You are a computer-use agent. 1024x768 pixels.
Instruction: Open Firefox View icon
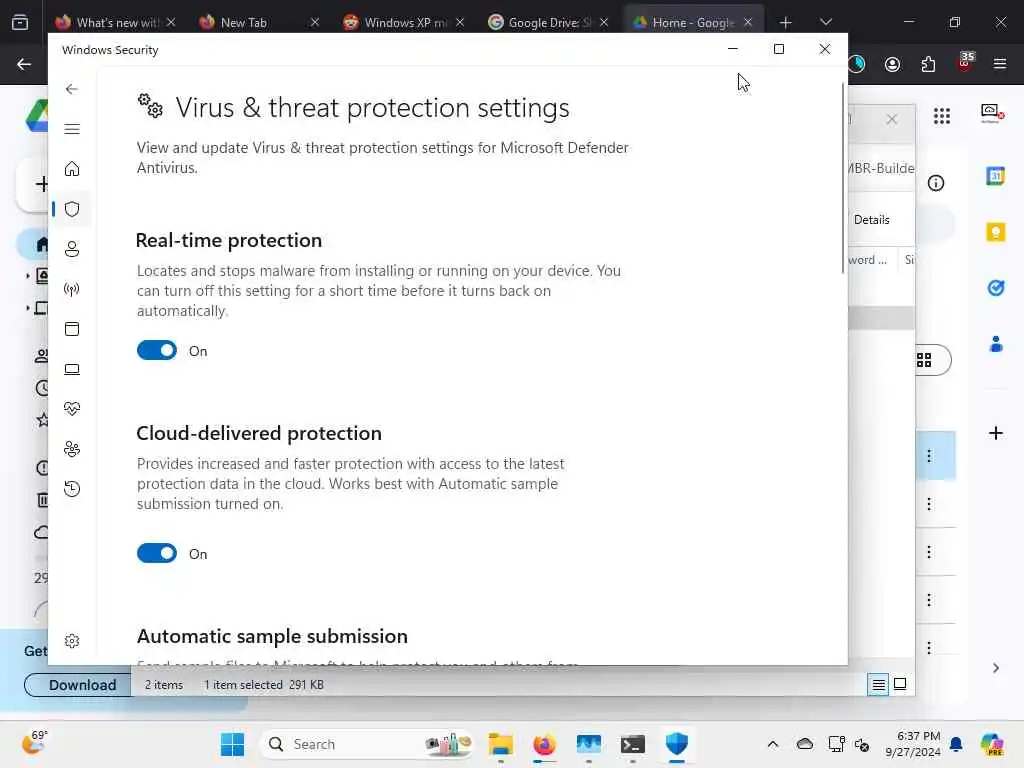pyautogui.click(x=20, y=22)
